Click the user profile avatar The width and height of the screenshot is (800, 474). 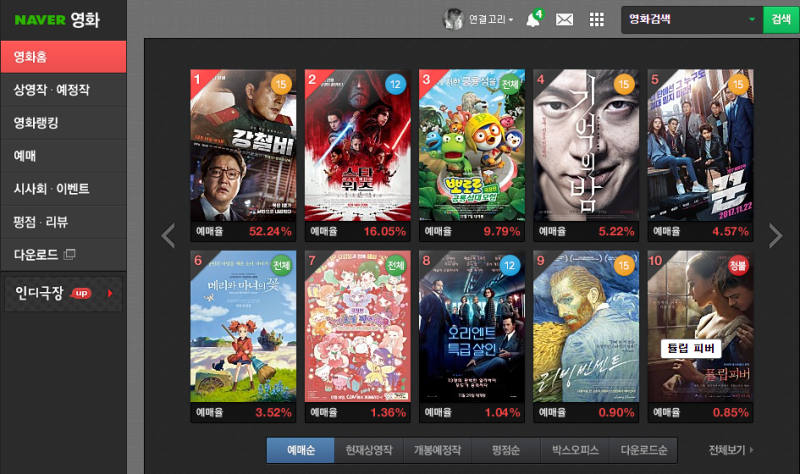pos(453,19)
